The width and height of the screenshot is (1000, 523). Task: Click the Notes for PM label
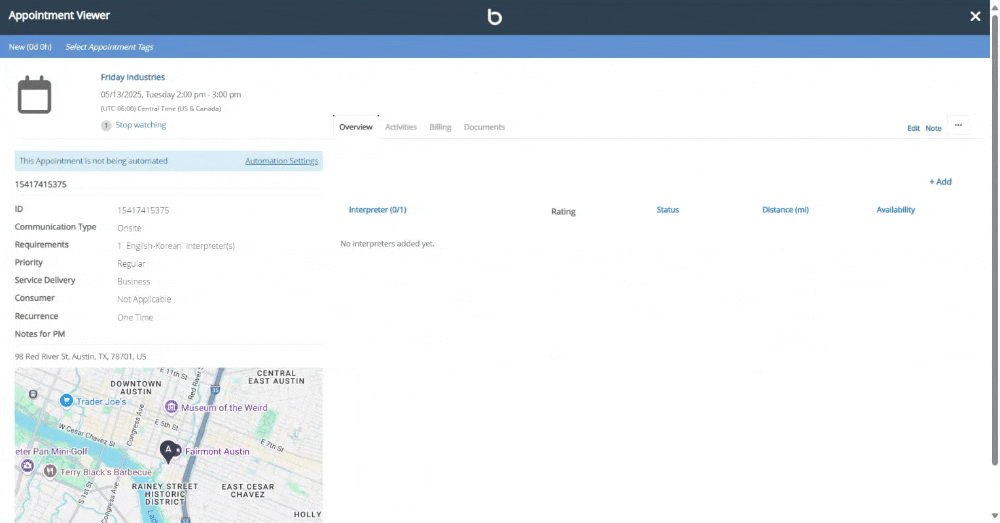pyautogui.click(x=40, y=334)
